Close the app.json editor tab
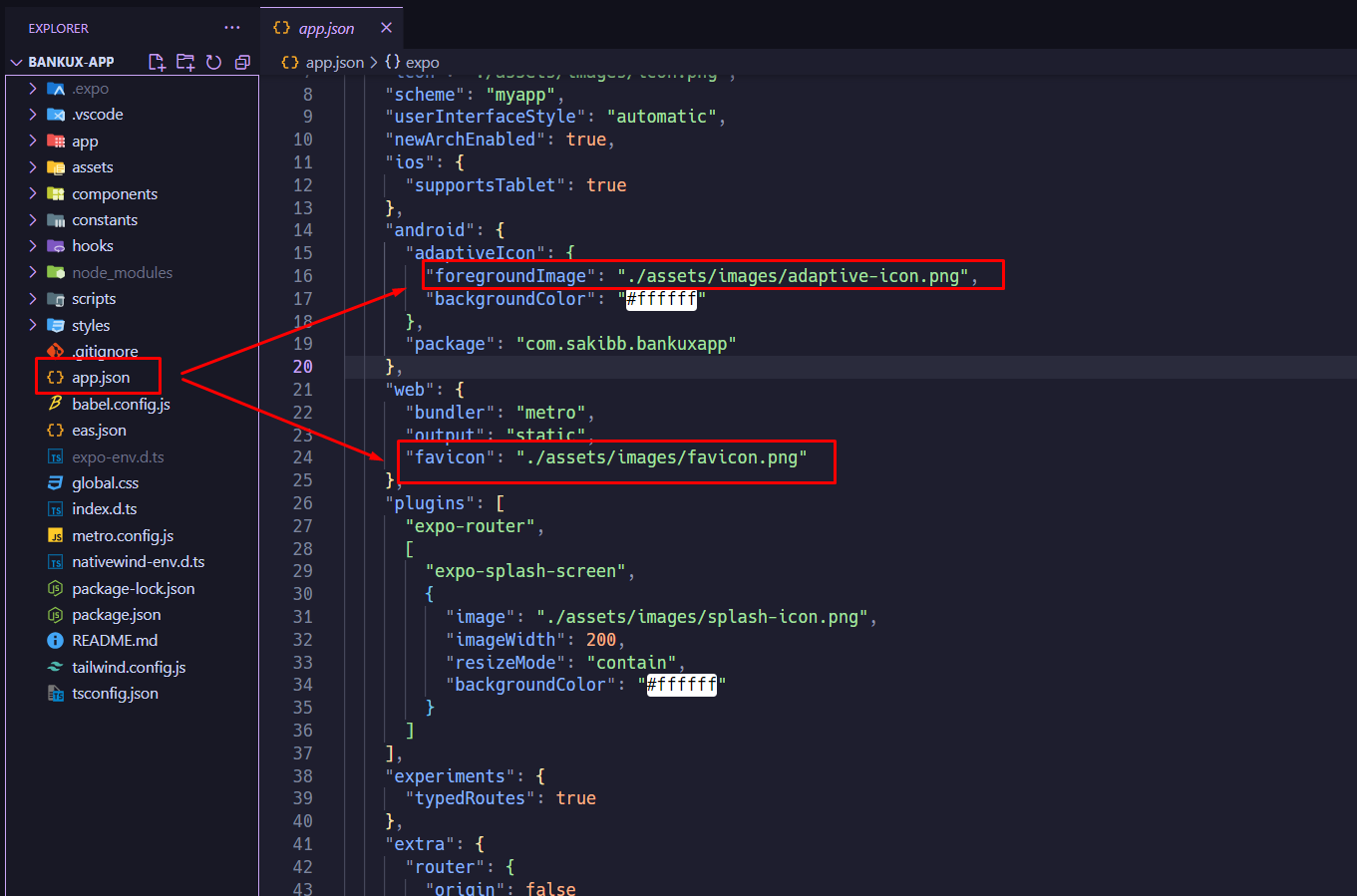 pos(386,27)
